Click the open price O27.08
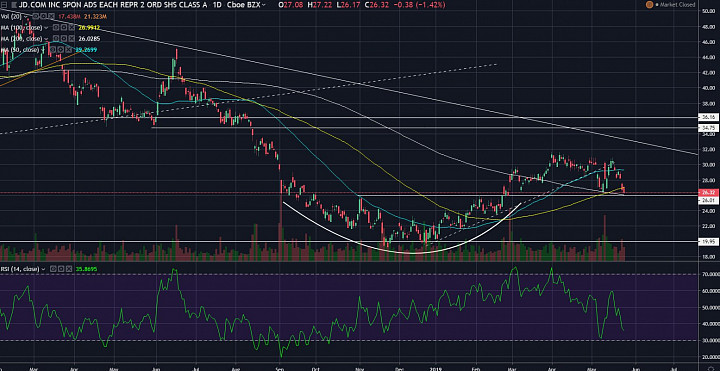This screenshot has height=371, width=720. (x=291, y=5)
